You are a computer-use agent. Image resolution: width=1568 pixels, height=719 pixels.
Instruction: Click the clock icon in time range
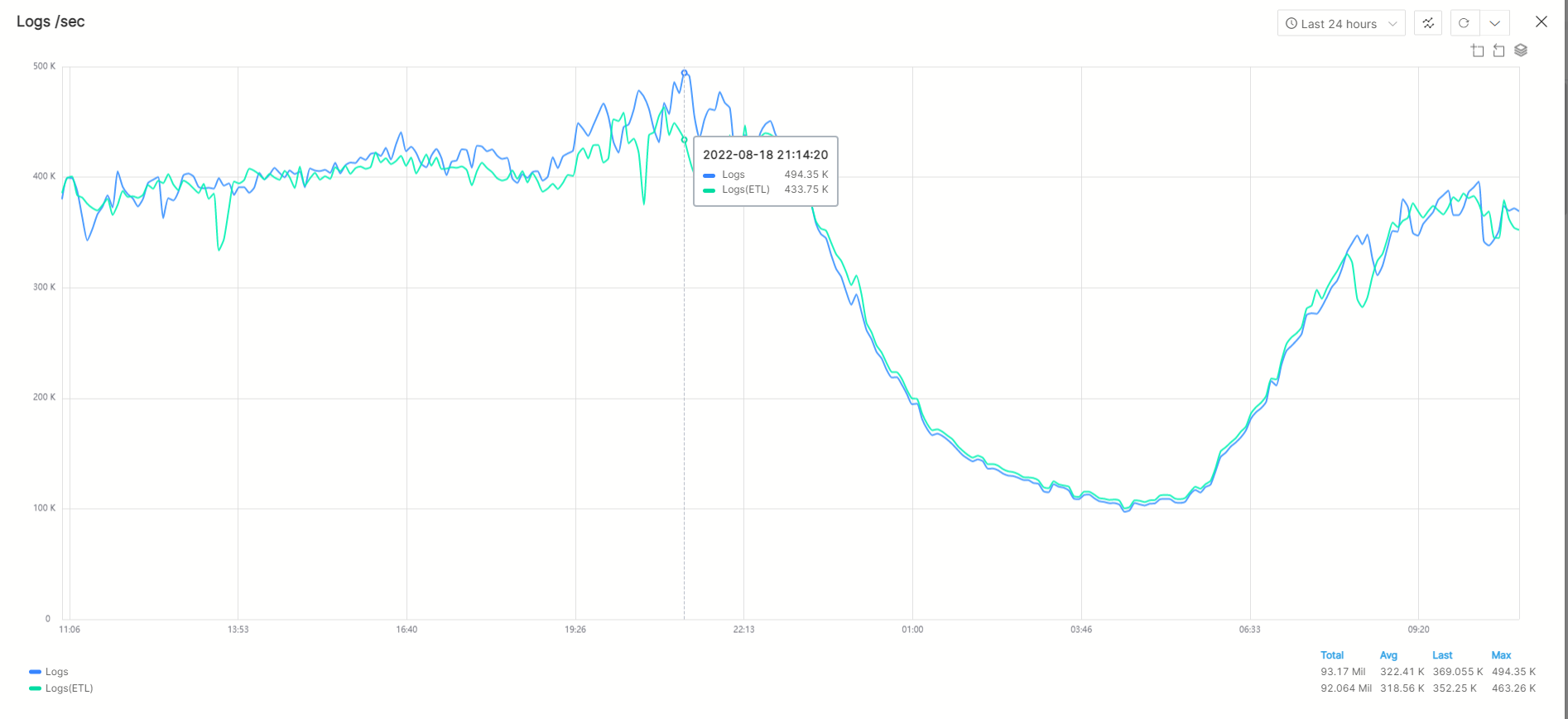tap(1291, 24)
